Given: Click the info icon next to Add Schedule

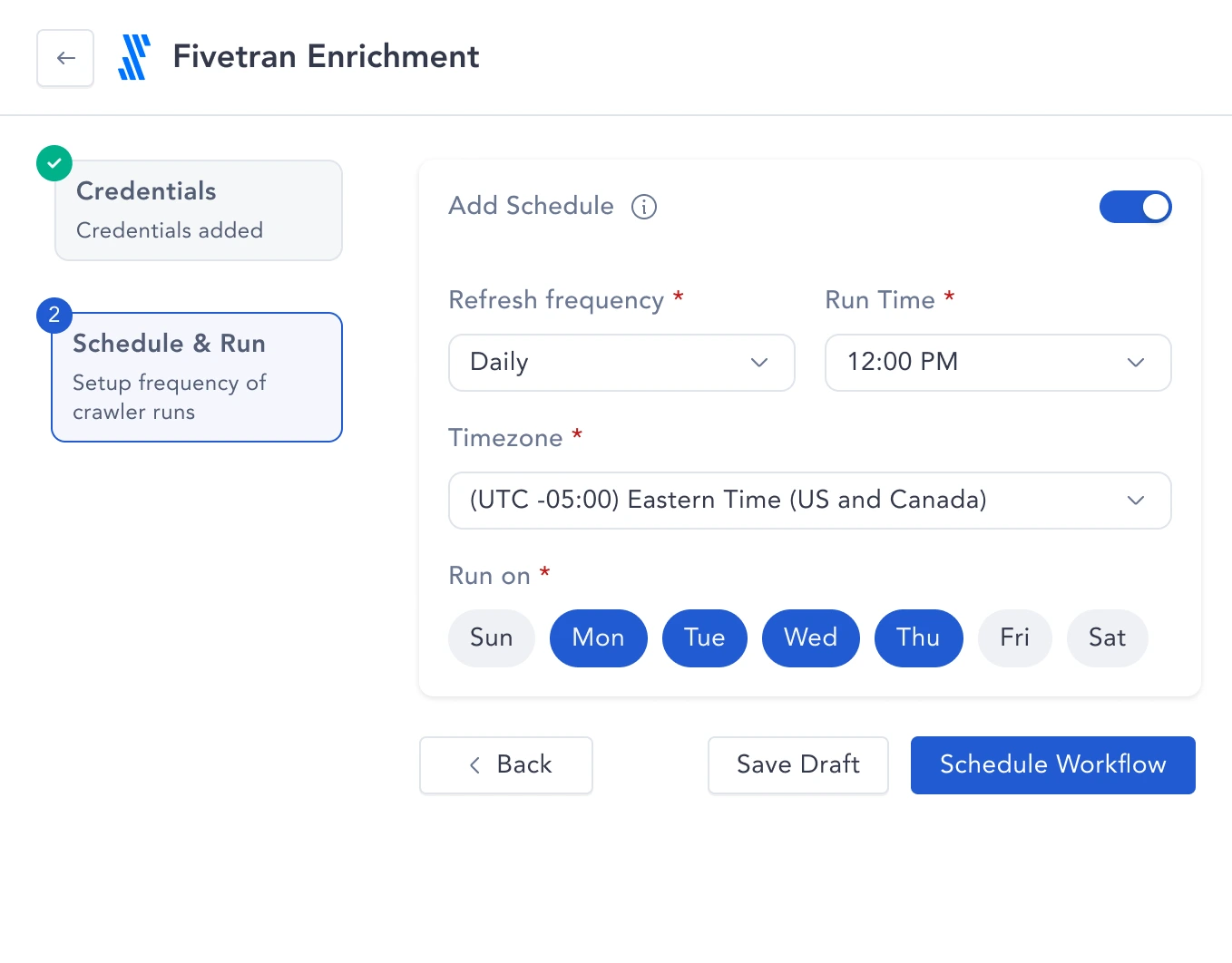Looking at the screenshot, I should pos(644,207).
